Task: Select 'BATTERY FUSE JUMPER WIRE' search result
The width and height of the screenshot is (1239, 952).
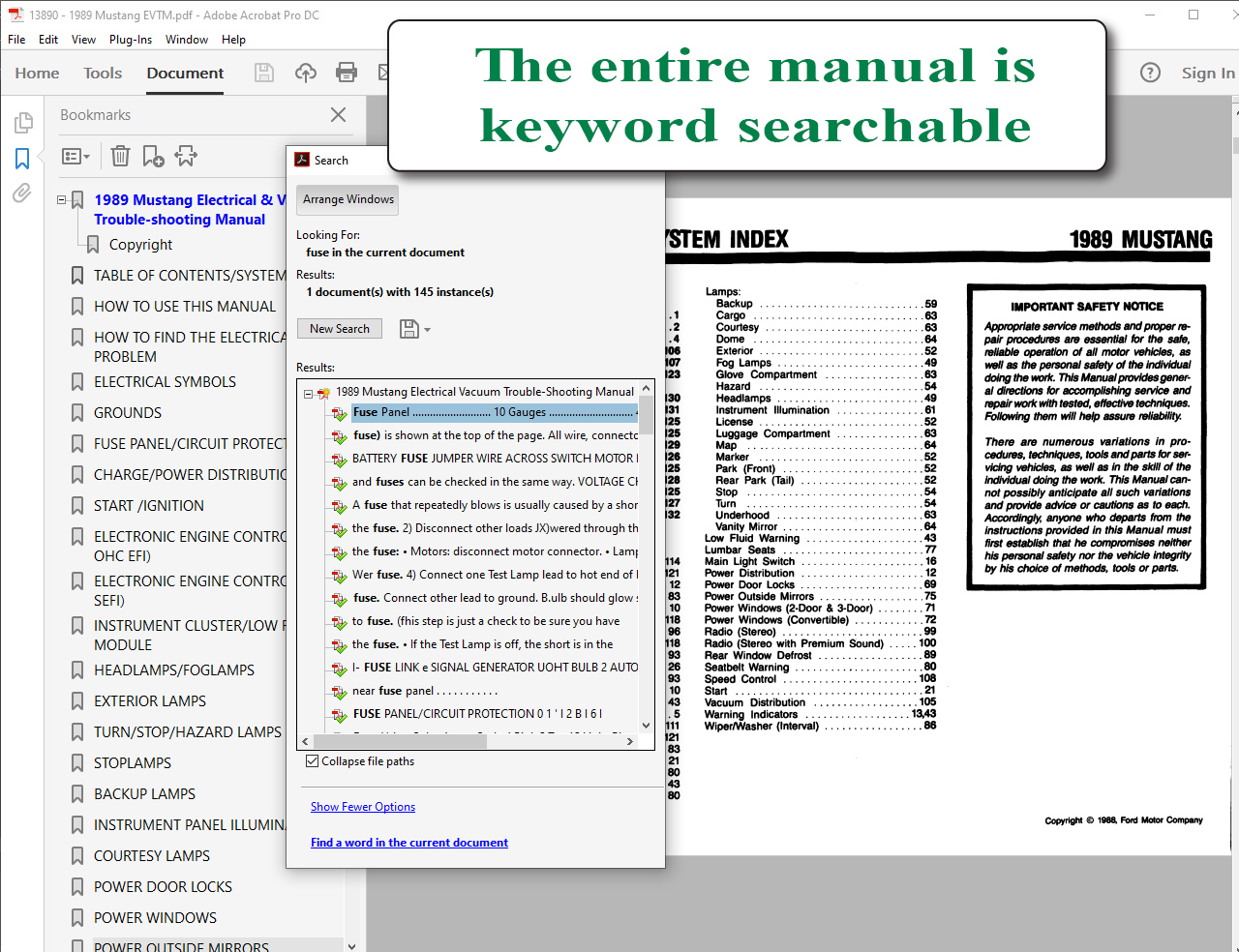Action: pos(495,459)
